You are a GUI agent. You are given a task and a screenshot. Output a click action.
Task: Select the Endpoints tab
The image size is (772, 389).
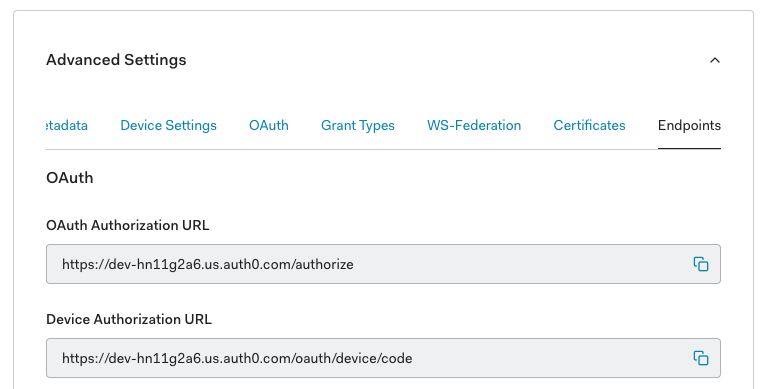tap(689, 126)
